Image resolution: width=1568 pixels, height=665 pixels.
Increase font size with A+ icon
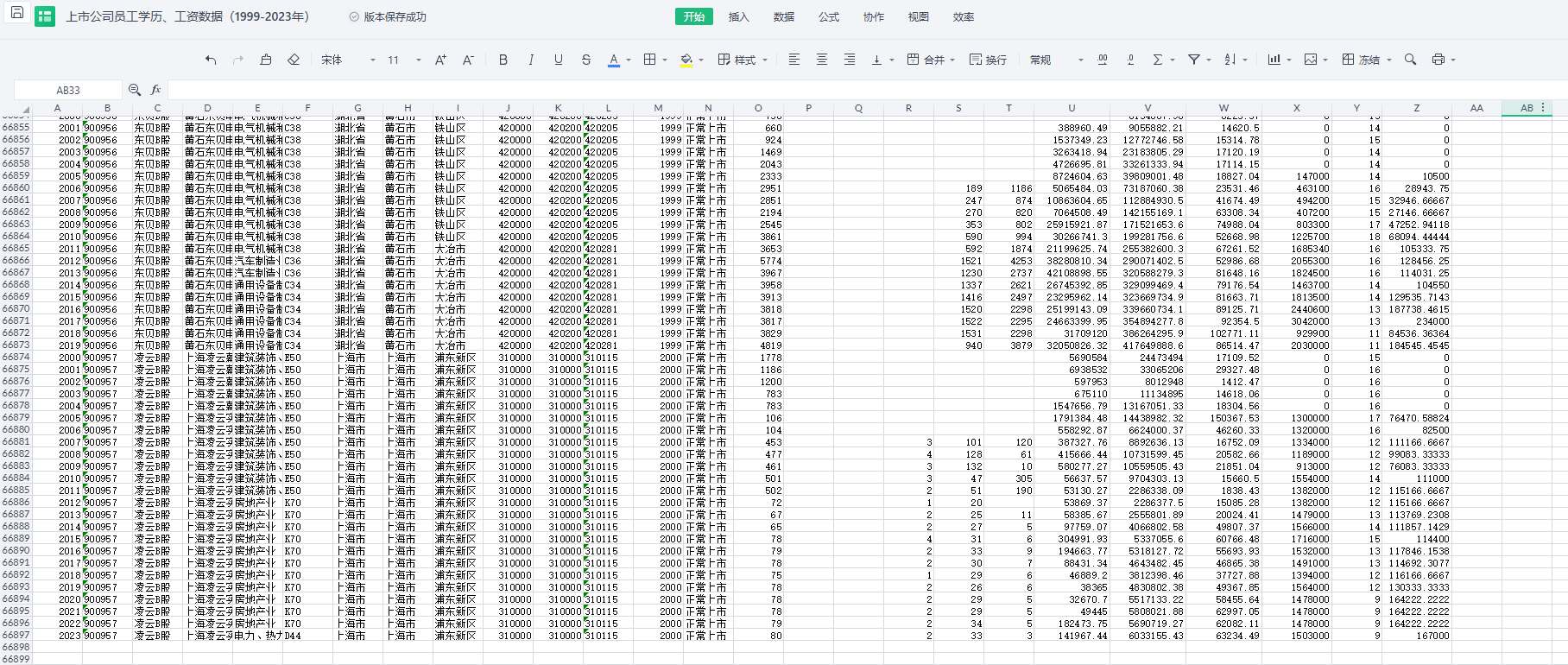pyautogui.click(x=440, y=60)
